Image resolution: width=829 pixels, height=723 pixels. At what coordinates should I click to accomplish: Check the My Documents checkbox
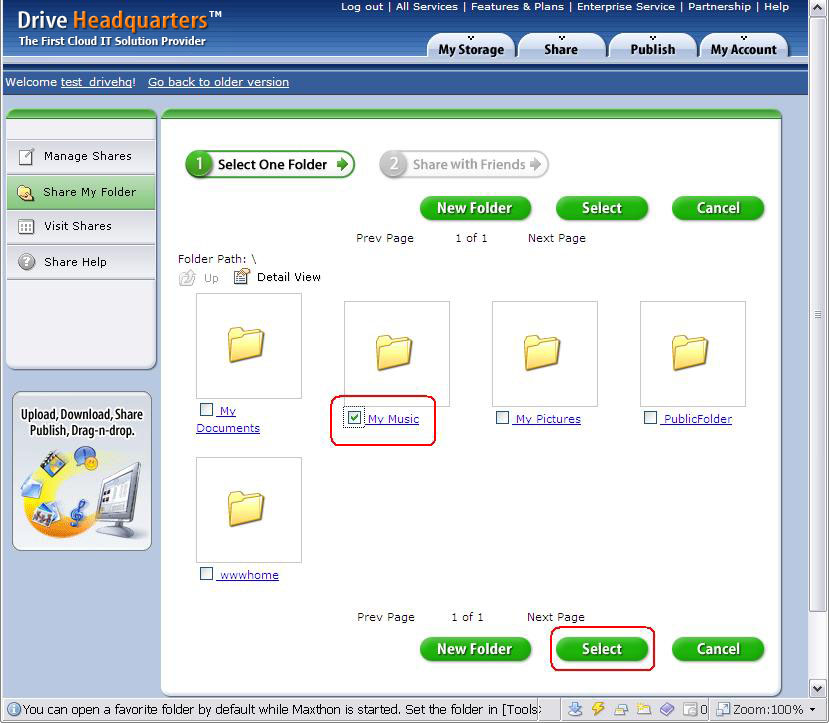206,410
